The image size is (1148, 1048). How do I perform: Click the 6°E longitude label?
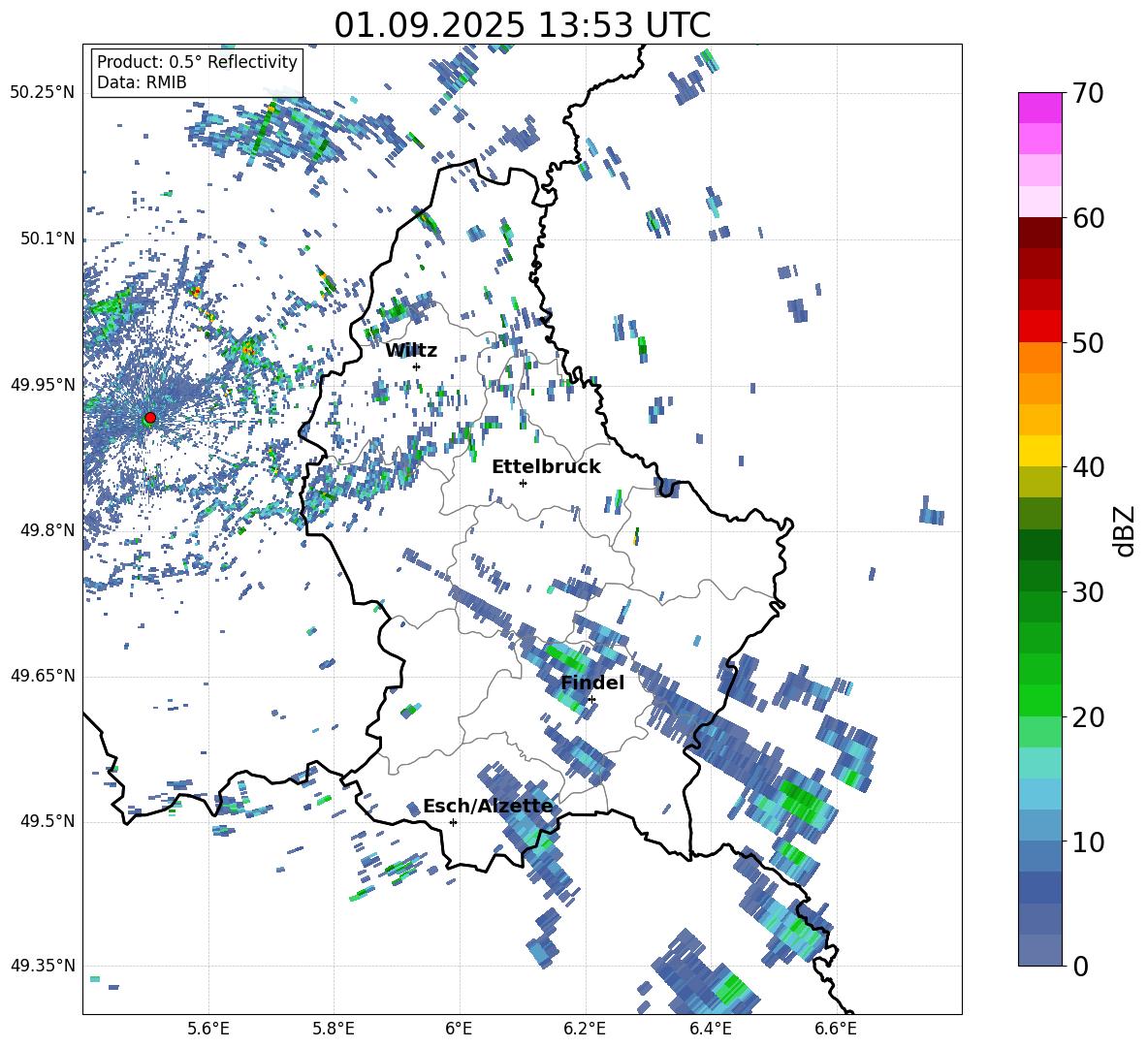[459, 1029]
